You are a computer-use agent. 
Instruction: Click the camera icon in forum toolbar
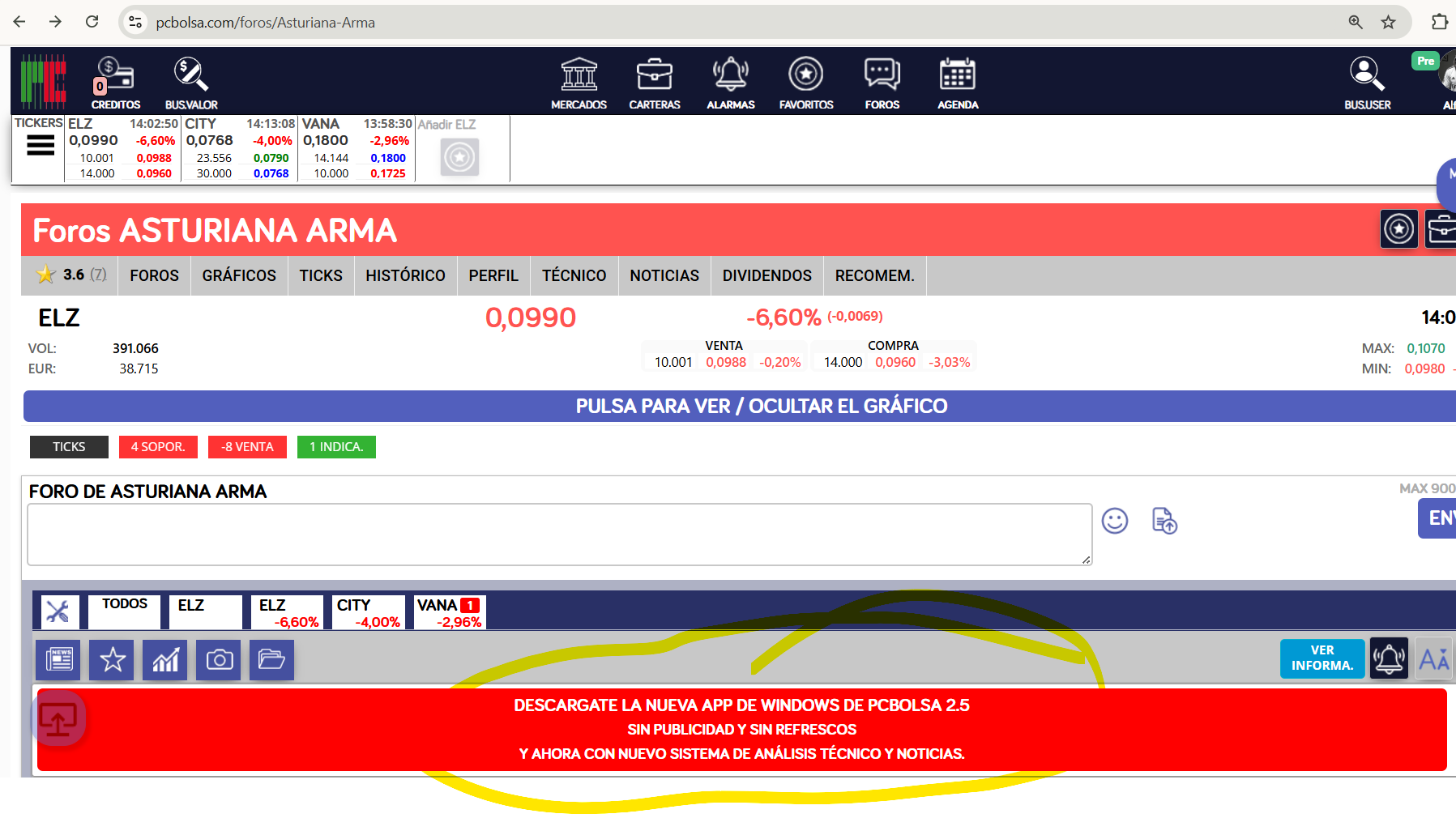[219, 660]
